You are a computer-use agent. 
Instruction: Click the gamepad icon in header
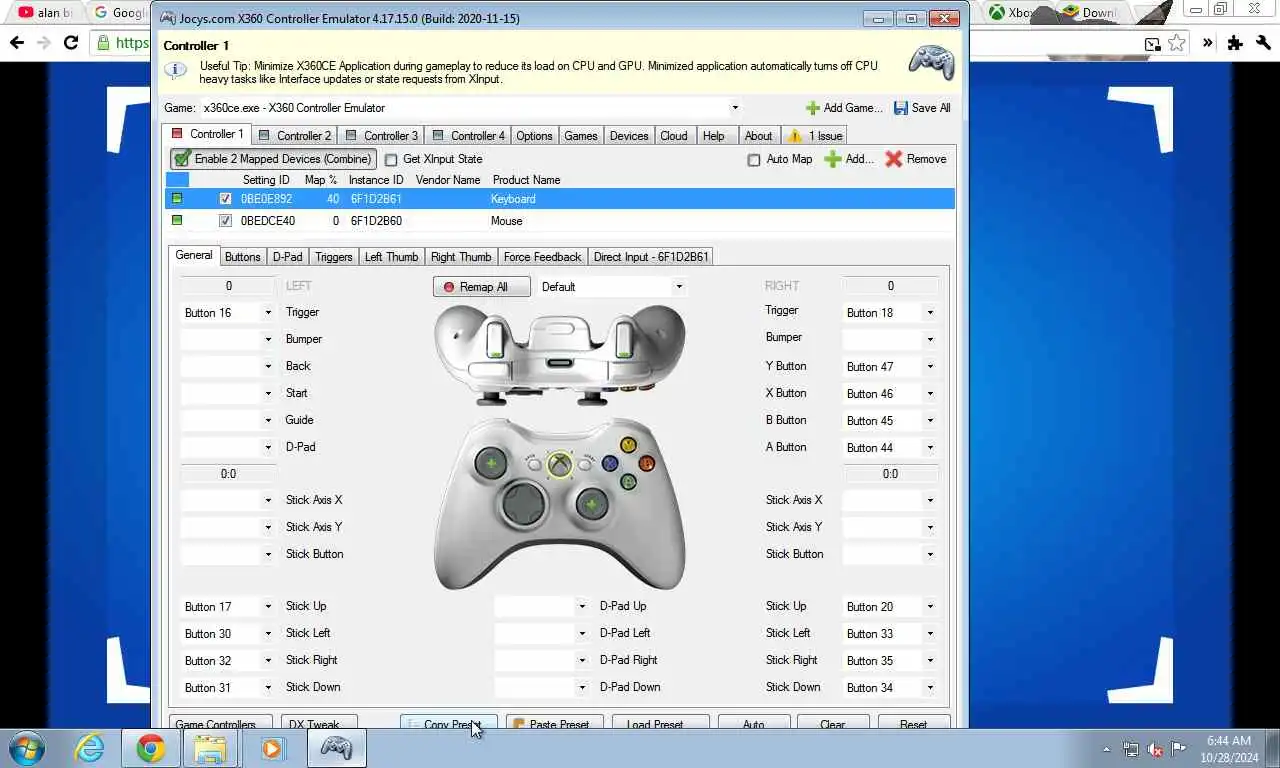pos(931,62)
